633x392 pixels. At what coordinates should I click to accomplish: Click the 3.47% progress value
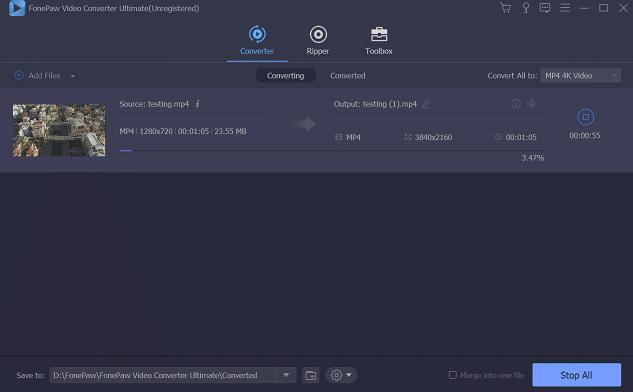pos(532,157)
